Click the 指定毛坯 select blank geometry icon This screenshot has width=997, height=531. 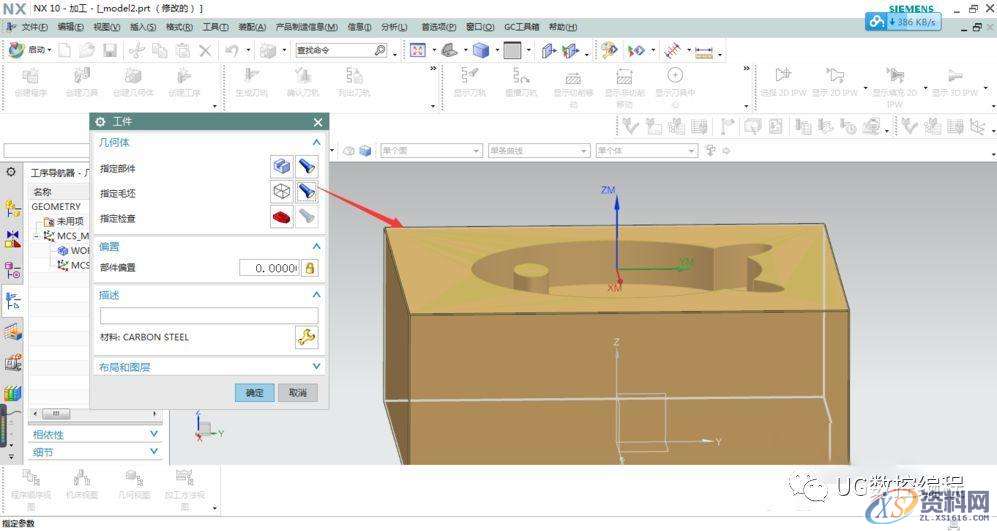(x=282, y=192)
